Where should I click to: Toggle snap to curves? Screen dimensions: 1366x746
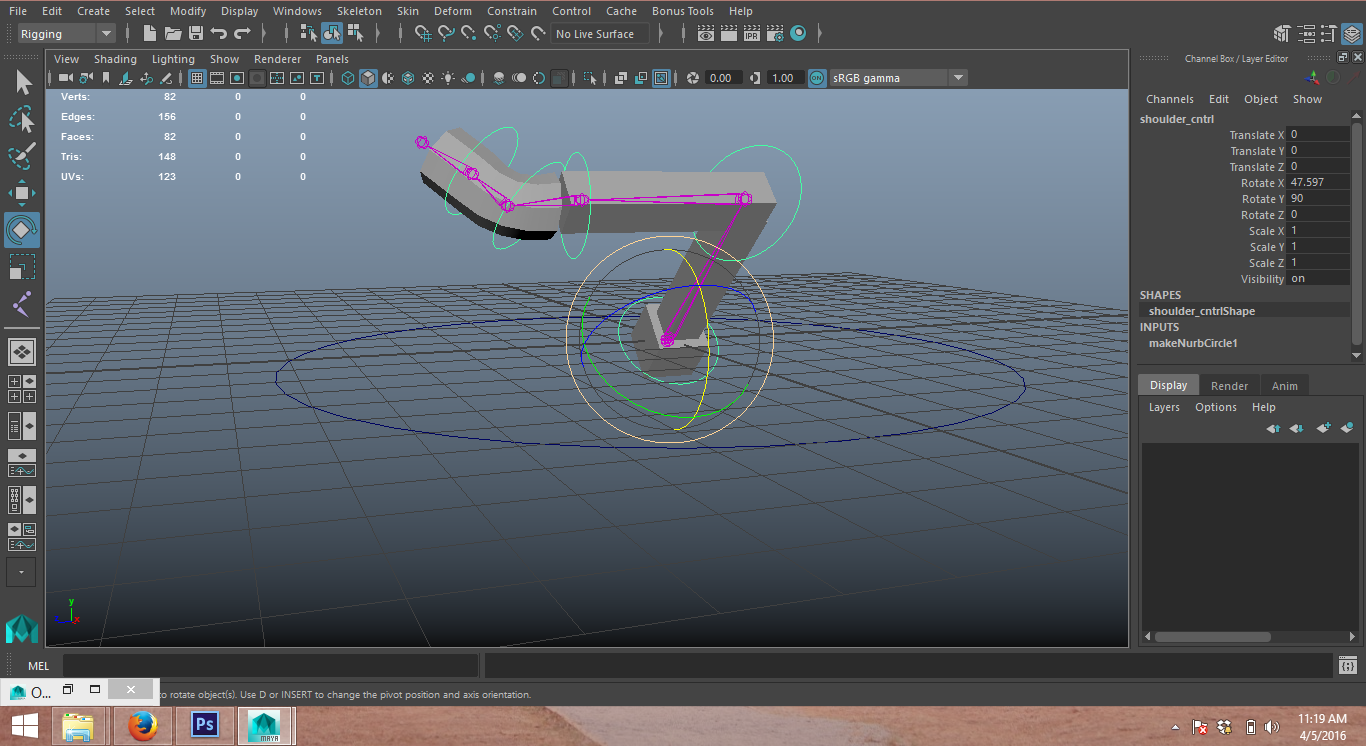coord(446,33)
